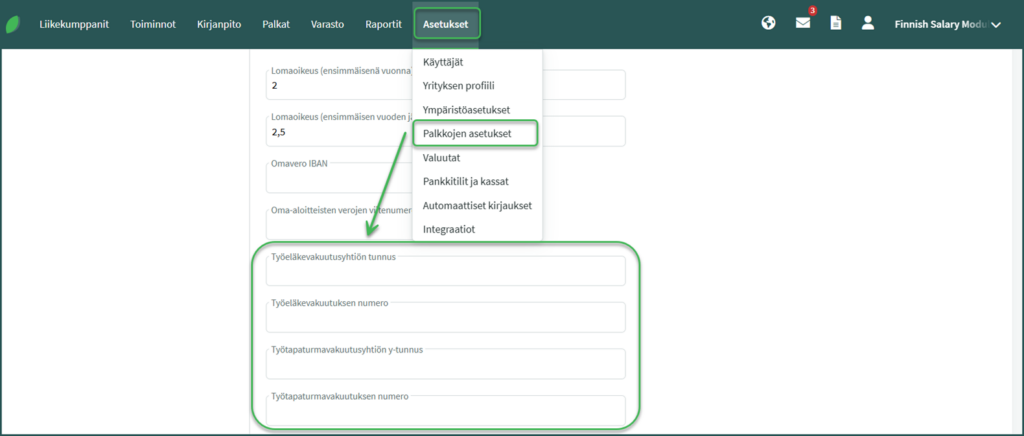Open the Palkat menu
This screenshot has width=1024, height=436.
click(276, 24)
